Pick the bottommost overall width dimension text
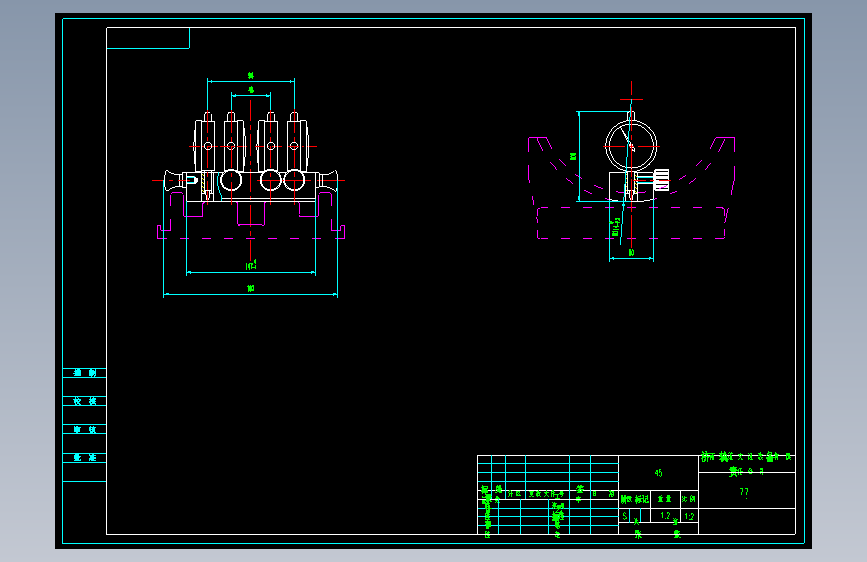The width and height of the screenshot is (867, 562). [x=250, y=288]
